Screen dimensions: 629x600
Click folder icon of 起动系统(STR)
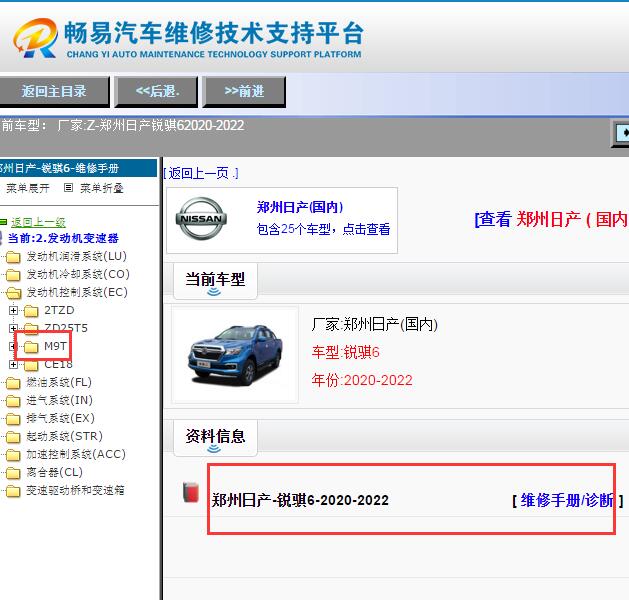pyautogui.click(x=13, y=437)
